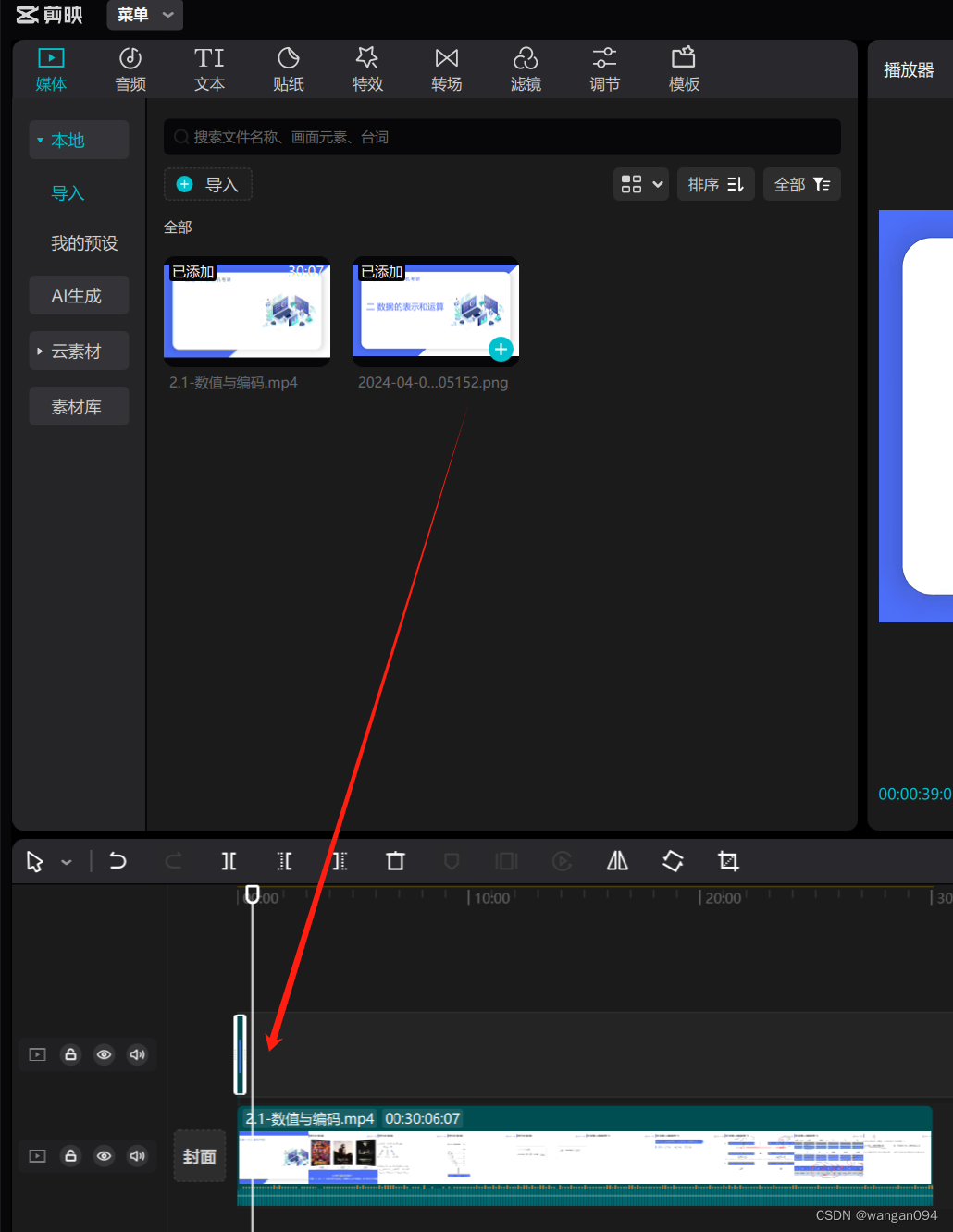Delete right of playhead split tool
The image size is (953, 1232).
(x=340, y=861)
